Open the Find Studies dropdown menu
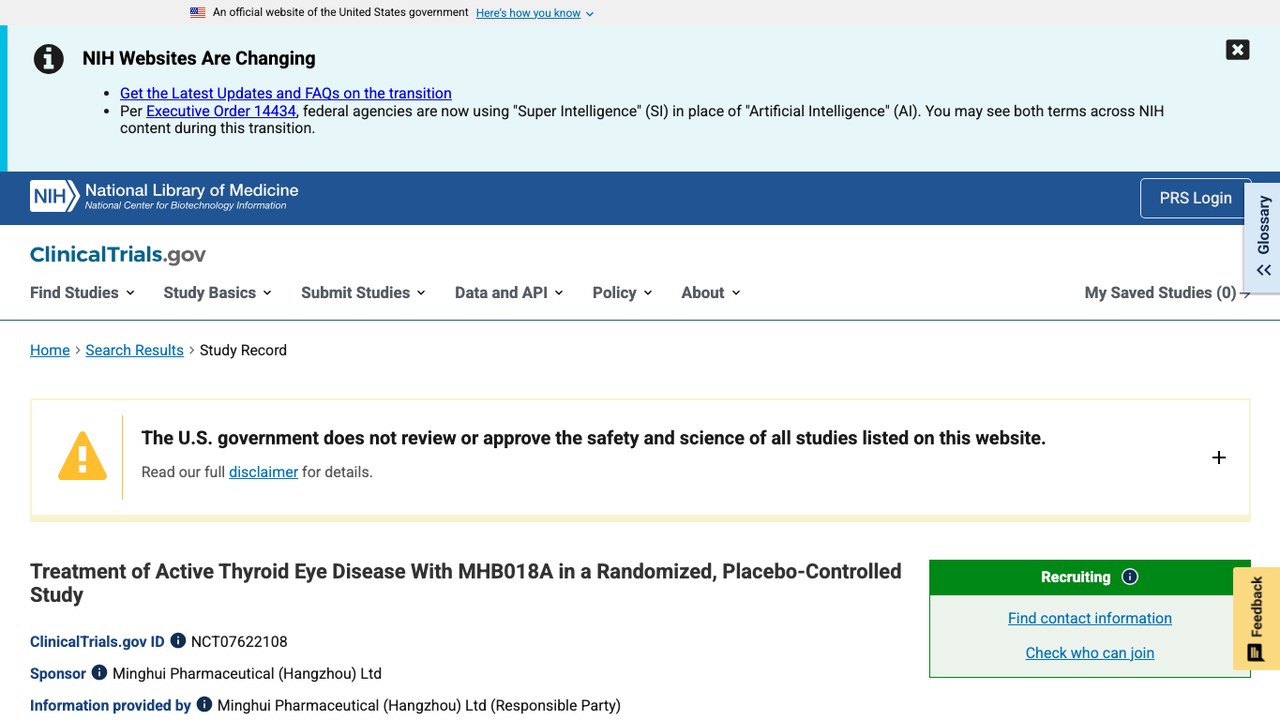 click(82, 293)
